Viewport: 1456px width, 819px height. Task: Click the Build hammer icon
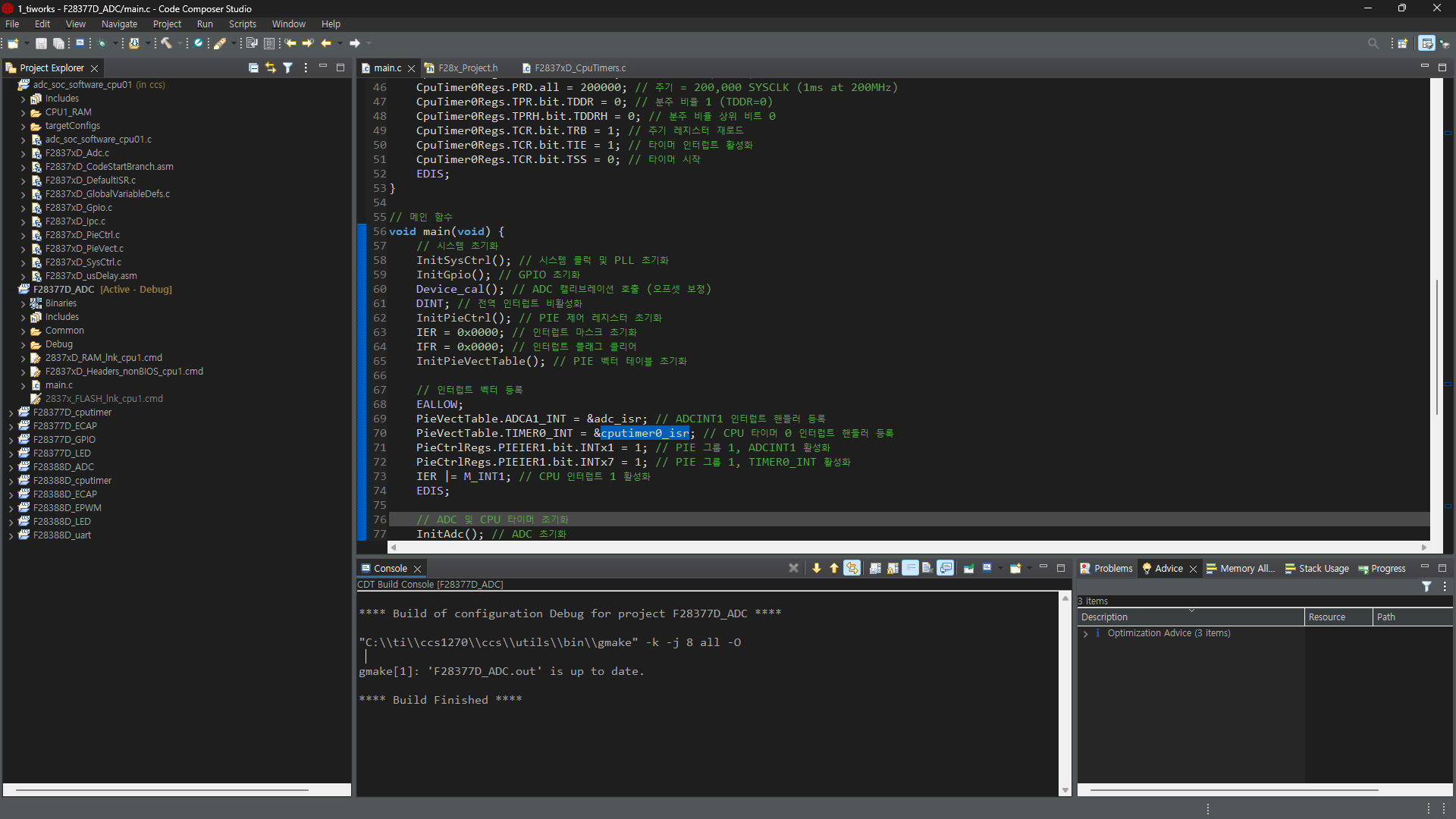tap(166, 43)
